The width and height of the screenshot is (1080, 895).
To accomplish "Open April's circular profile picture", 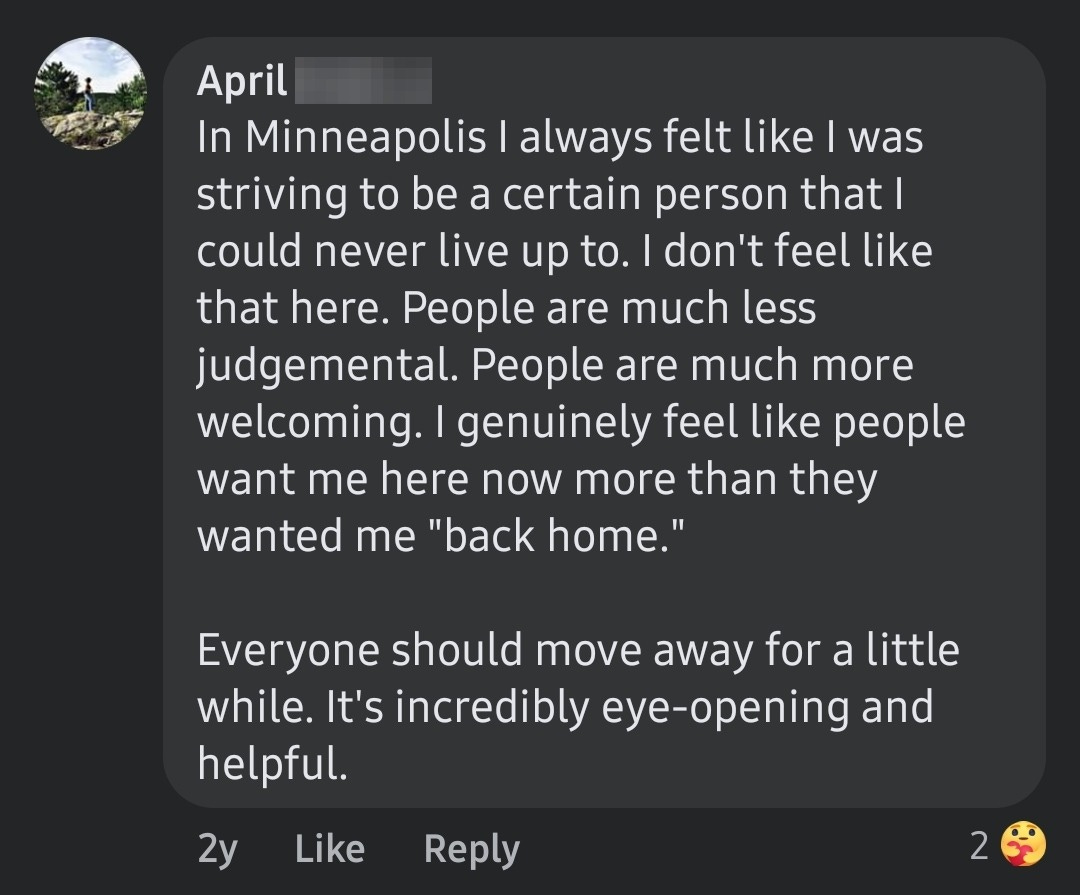I will (x=90, y=93).
